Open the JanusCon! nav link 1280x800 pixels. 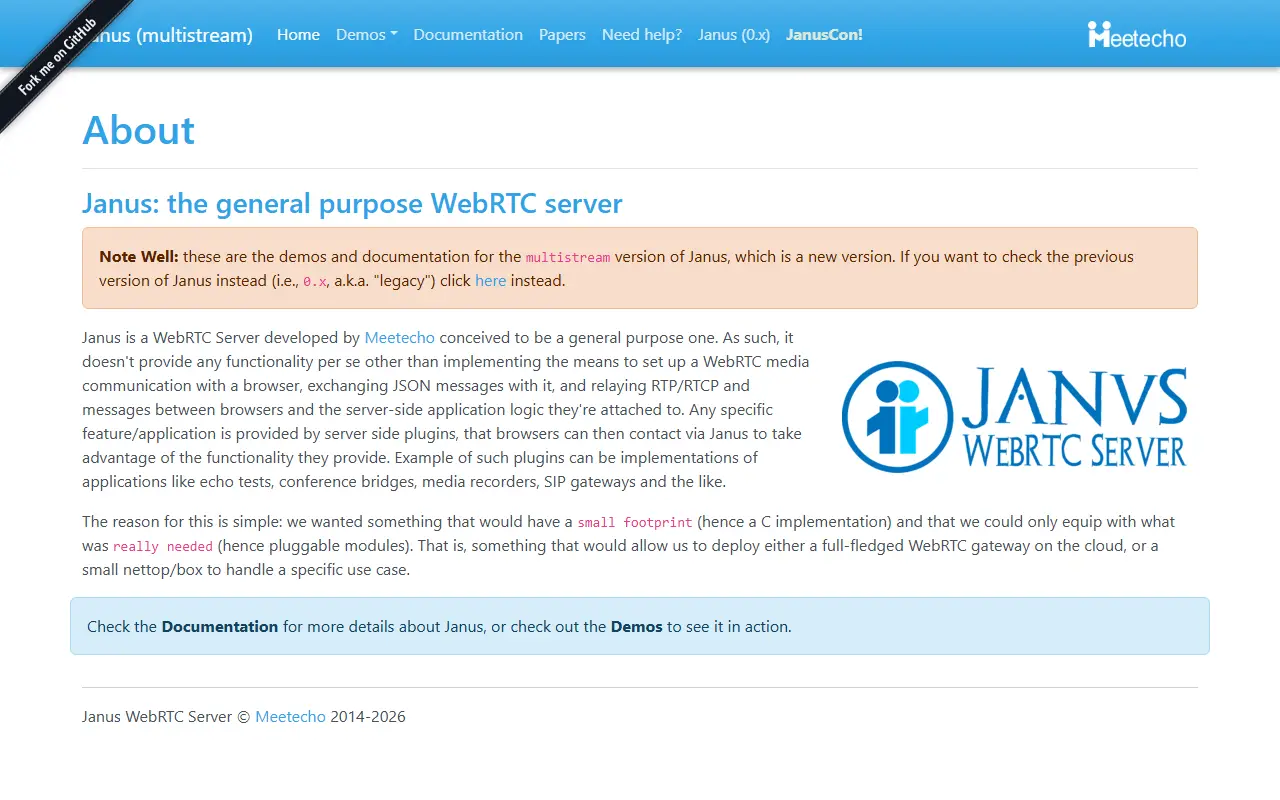(824, 35)
